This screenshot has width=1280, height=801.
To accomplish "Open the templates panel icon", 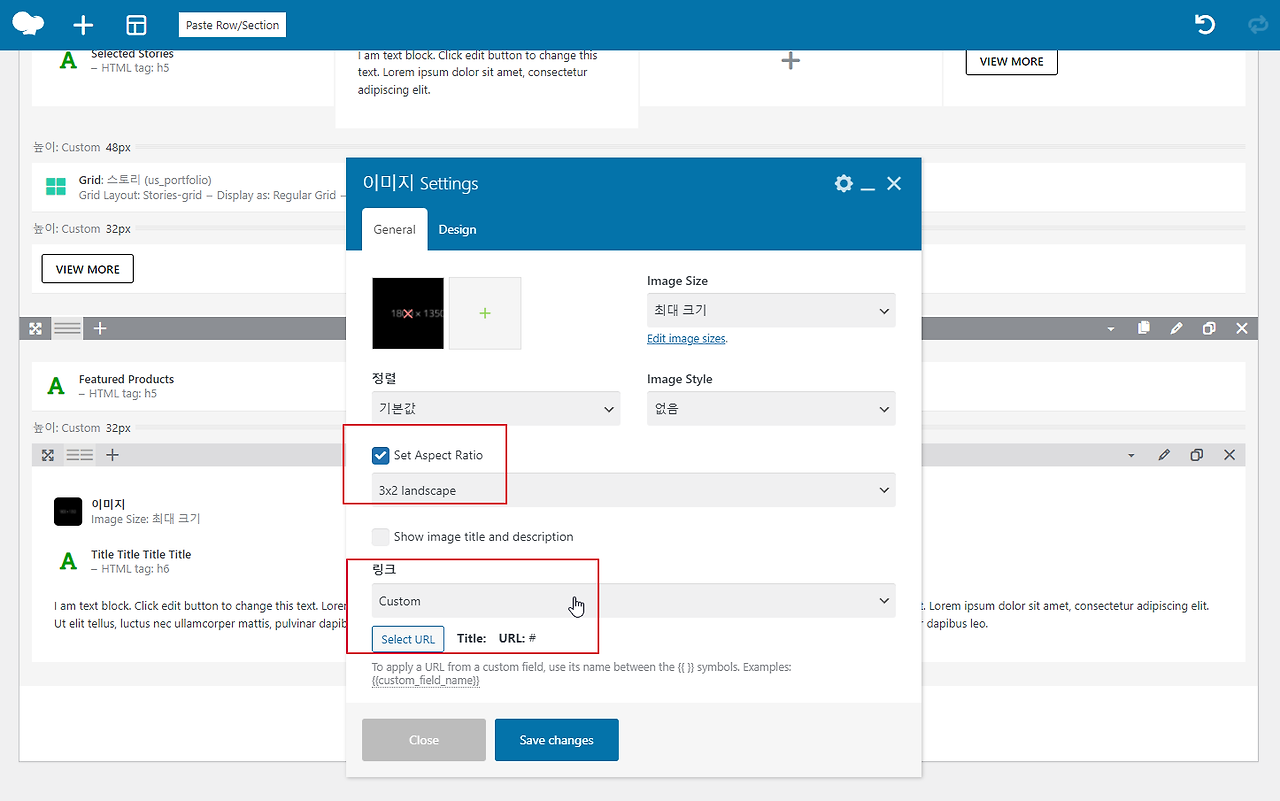I will 136,25.
